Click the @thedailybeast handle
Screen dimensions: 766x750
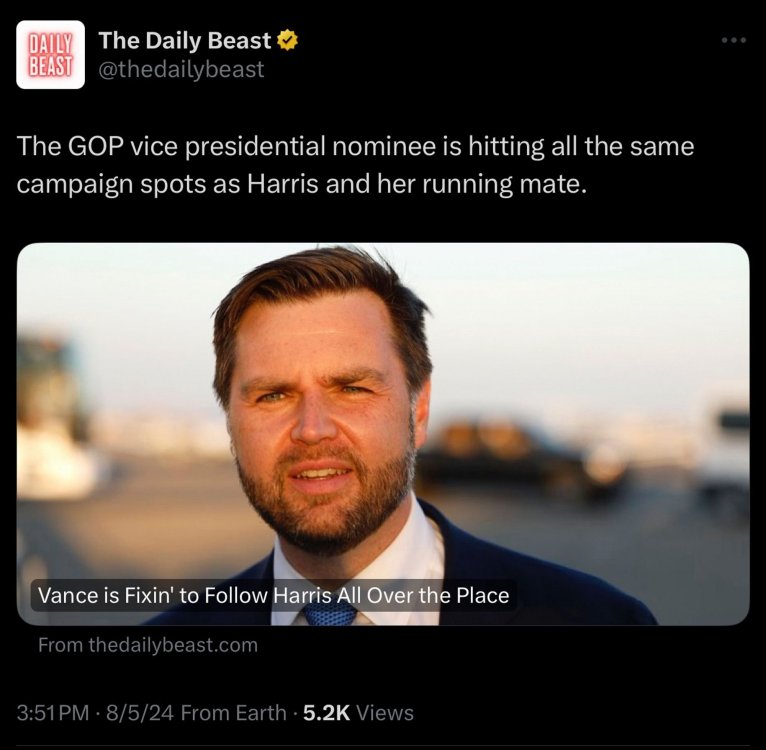181,70
